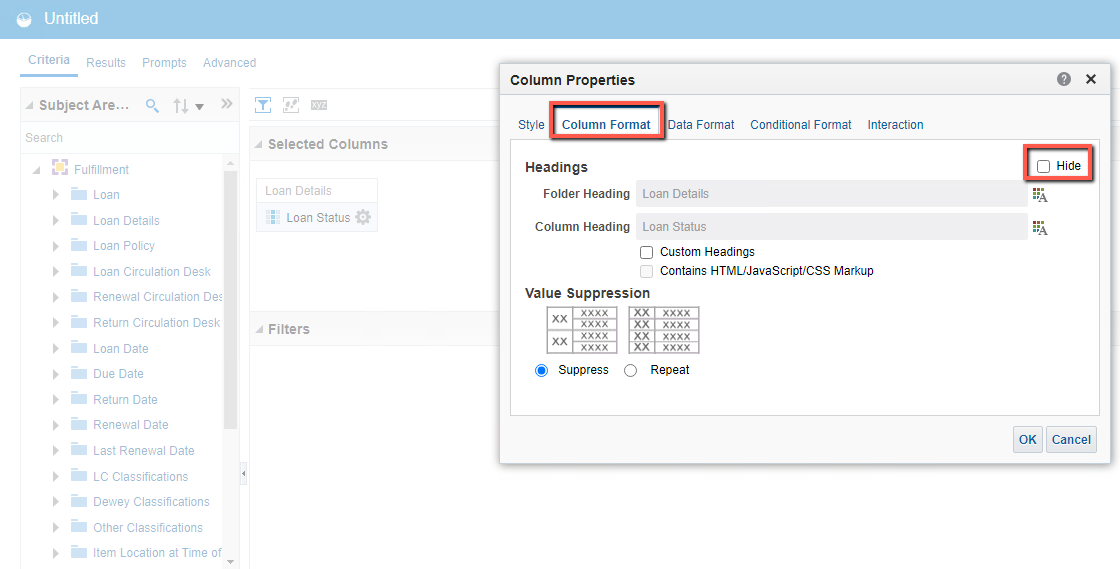Select Renewal Circulation Desk tree item

click(x=157, y=297)
